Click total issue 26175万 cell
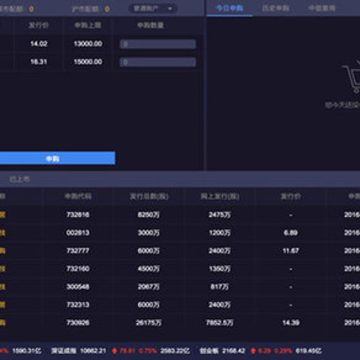Viewport: 360px width, 360px height. 149,323
